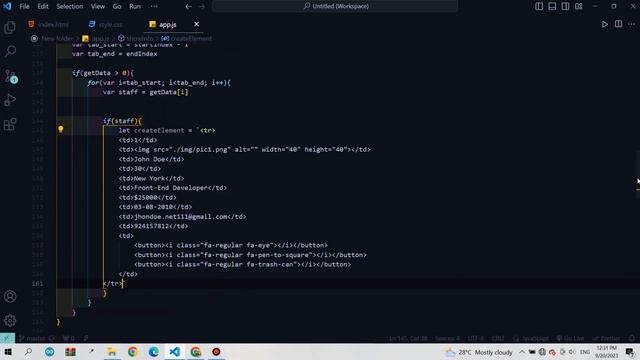
Task: Open Customize Layout icon
Action: [x=578, y=6]
